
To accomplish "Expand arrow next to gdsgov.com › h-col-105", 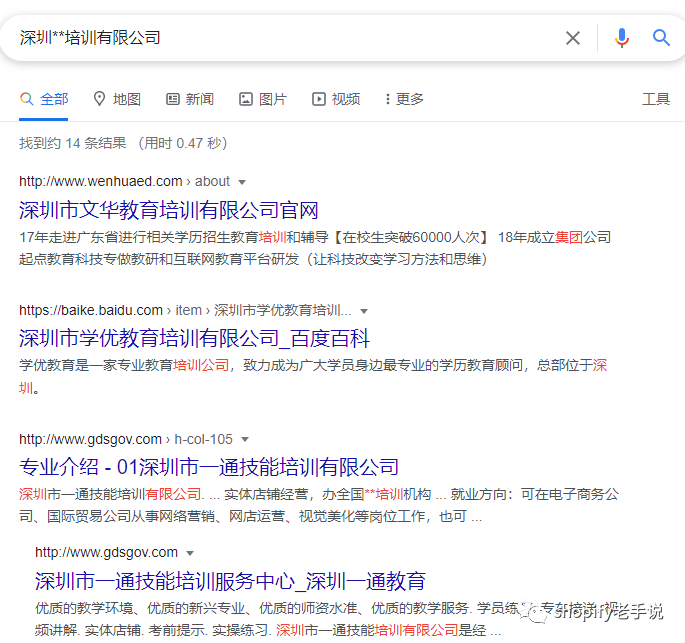I will tap(245, 439).
